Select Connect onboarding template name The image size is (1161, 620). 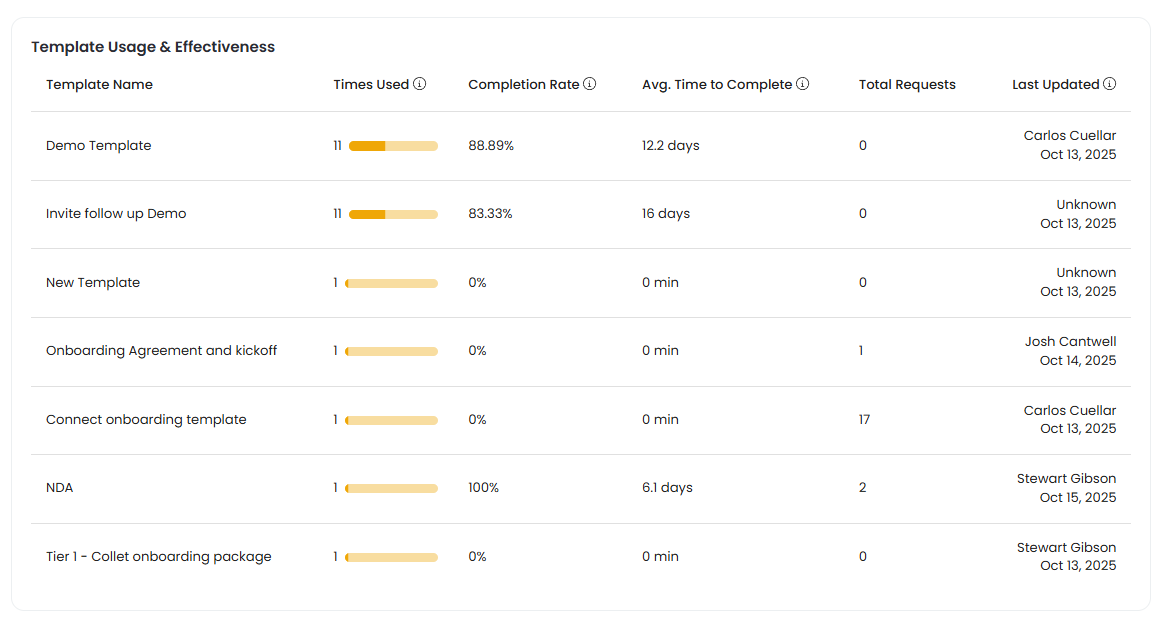pos(146,420)
